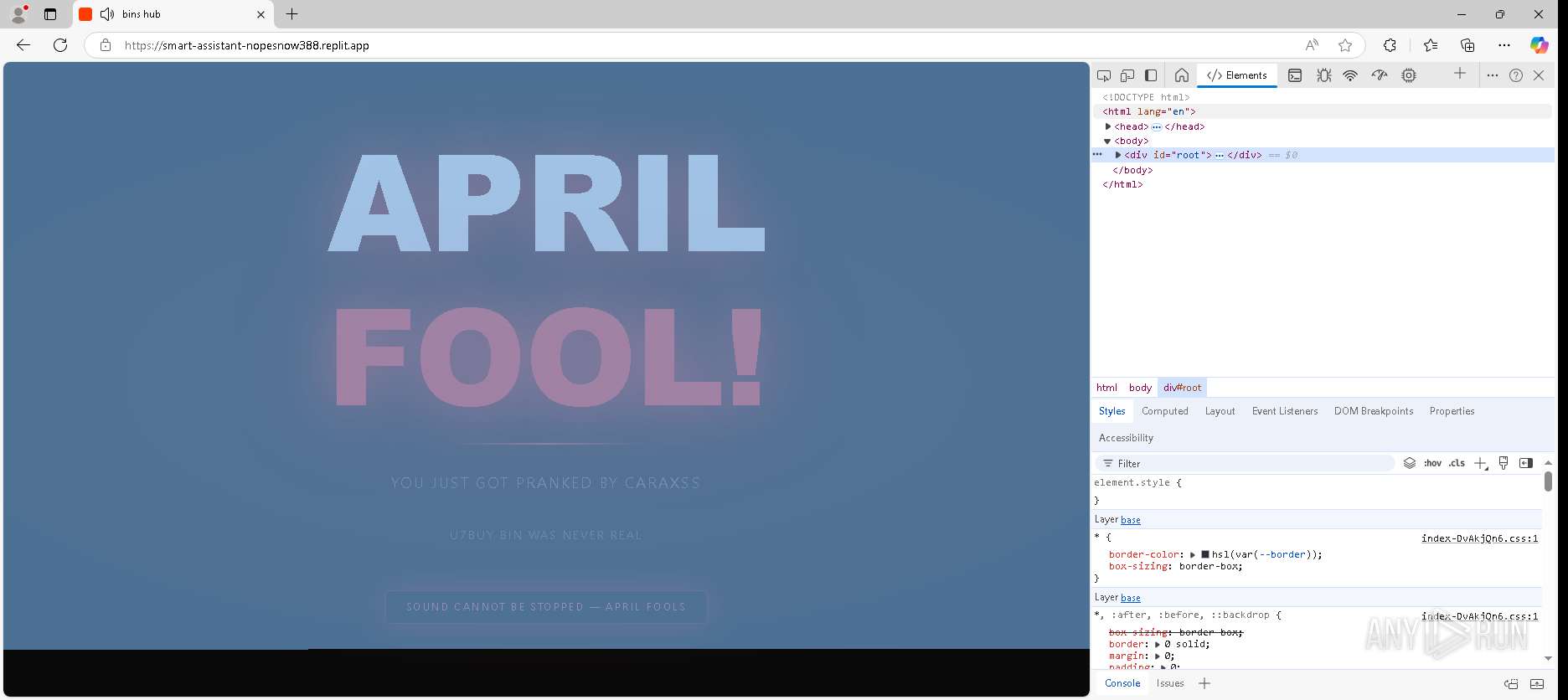The height and width of the screenshot is (700, 1568).
Task: Open the DOM Breakpoints tab
Action: click(x=1374, y=411)
